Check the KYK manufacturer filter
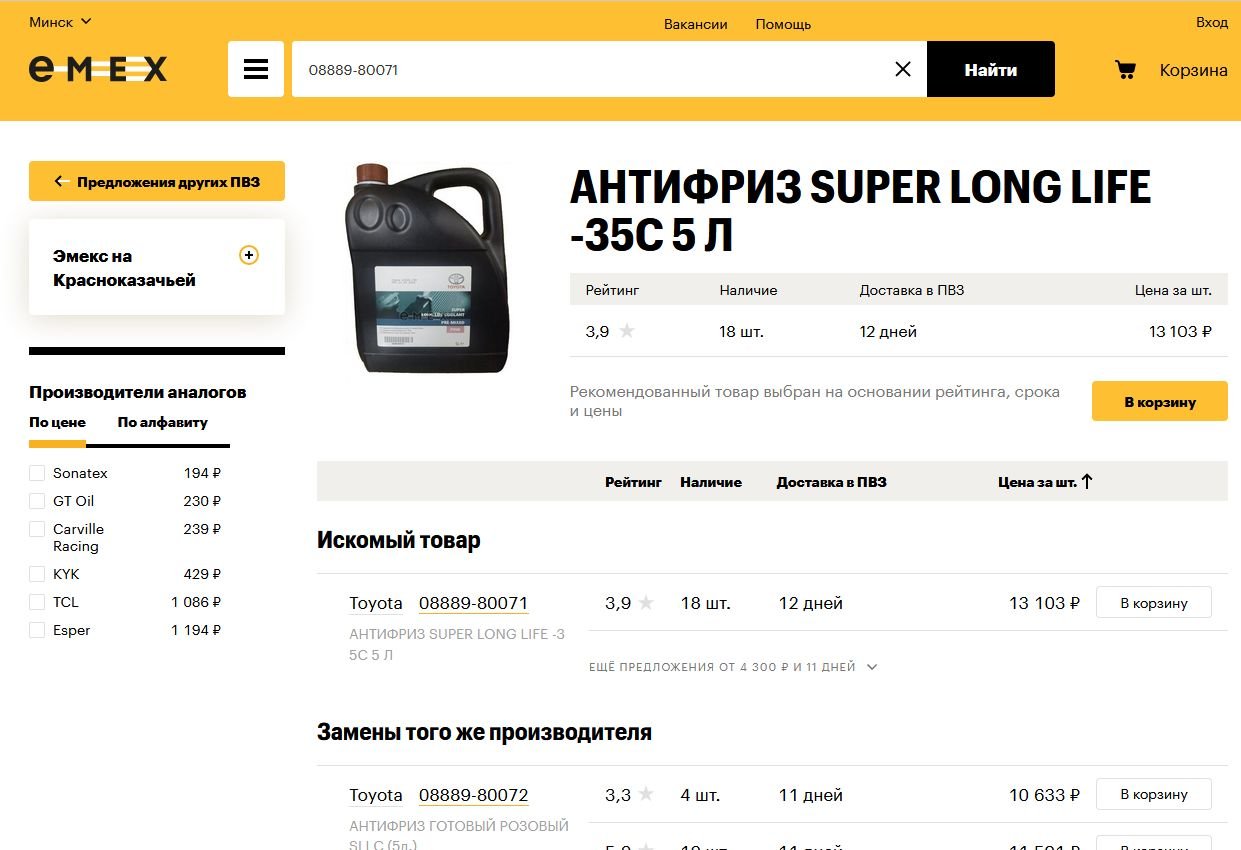Image resolution: width=1241 pixels, height=850 pixels. [x=37, y=574]
